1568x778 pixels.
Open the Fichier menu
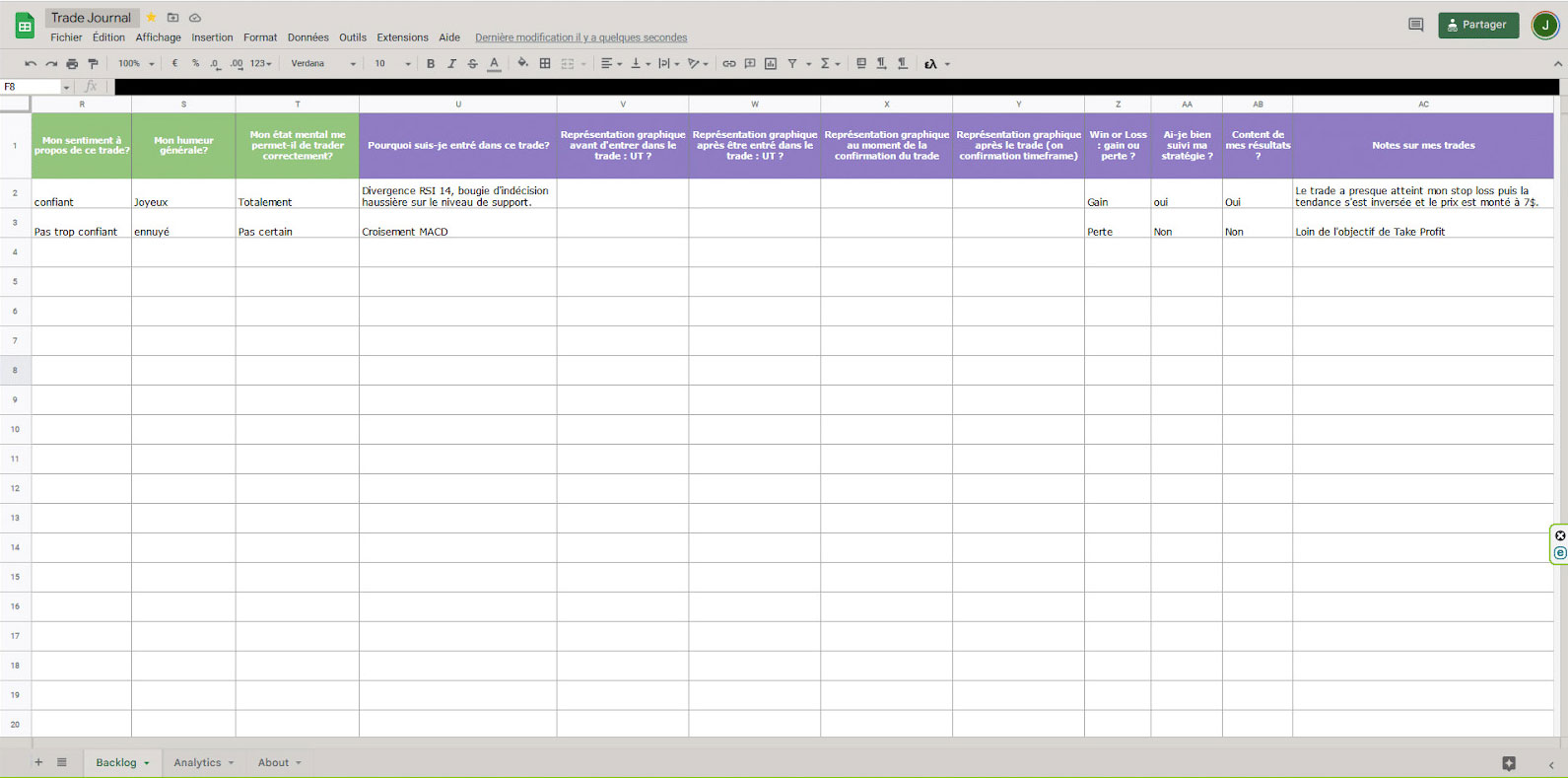66,37
